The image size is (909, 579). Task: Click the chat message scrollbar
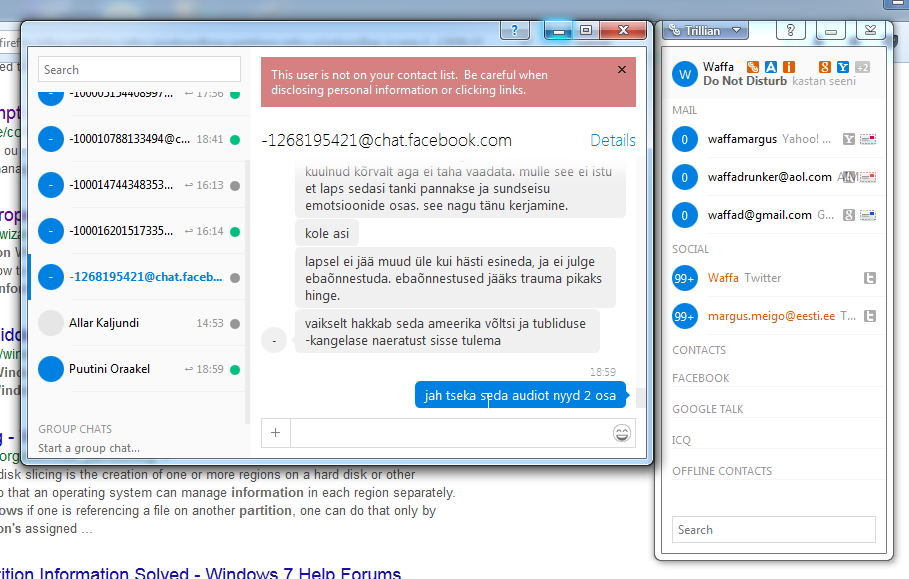click(641, 397)
